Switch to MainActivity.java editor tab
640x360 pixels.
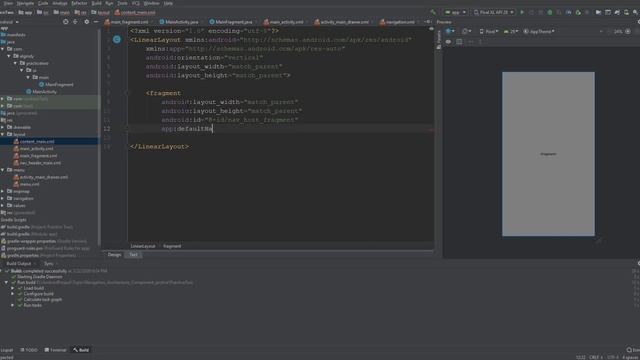coord(179,22)
